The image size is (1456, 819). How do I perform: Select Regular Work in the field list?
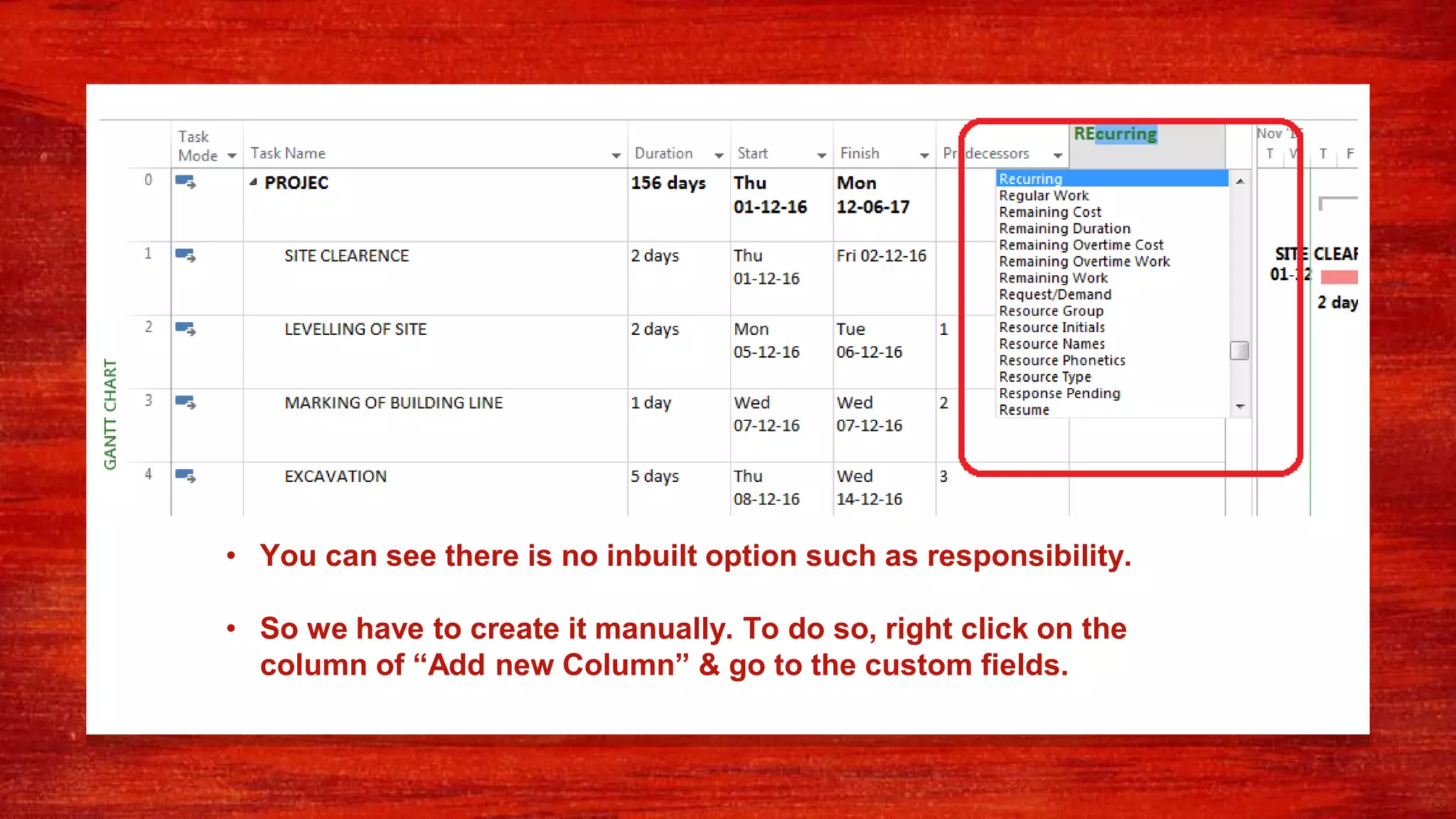[1112, 196]
